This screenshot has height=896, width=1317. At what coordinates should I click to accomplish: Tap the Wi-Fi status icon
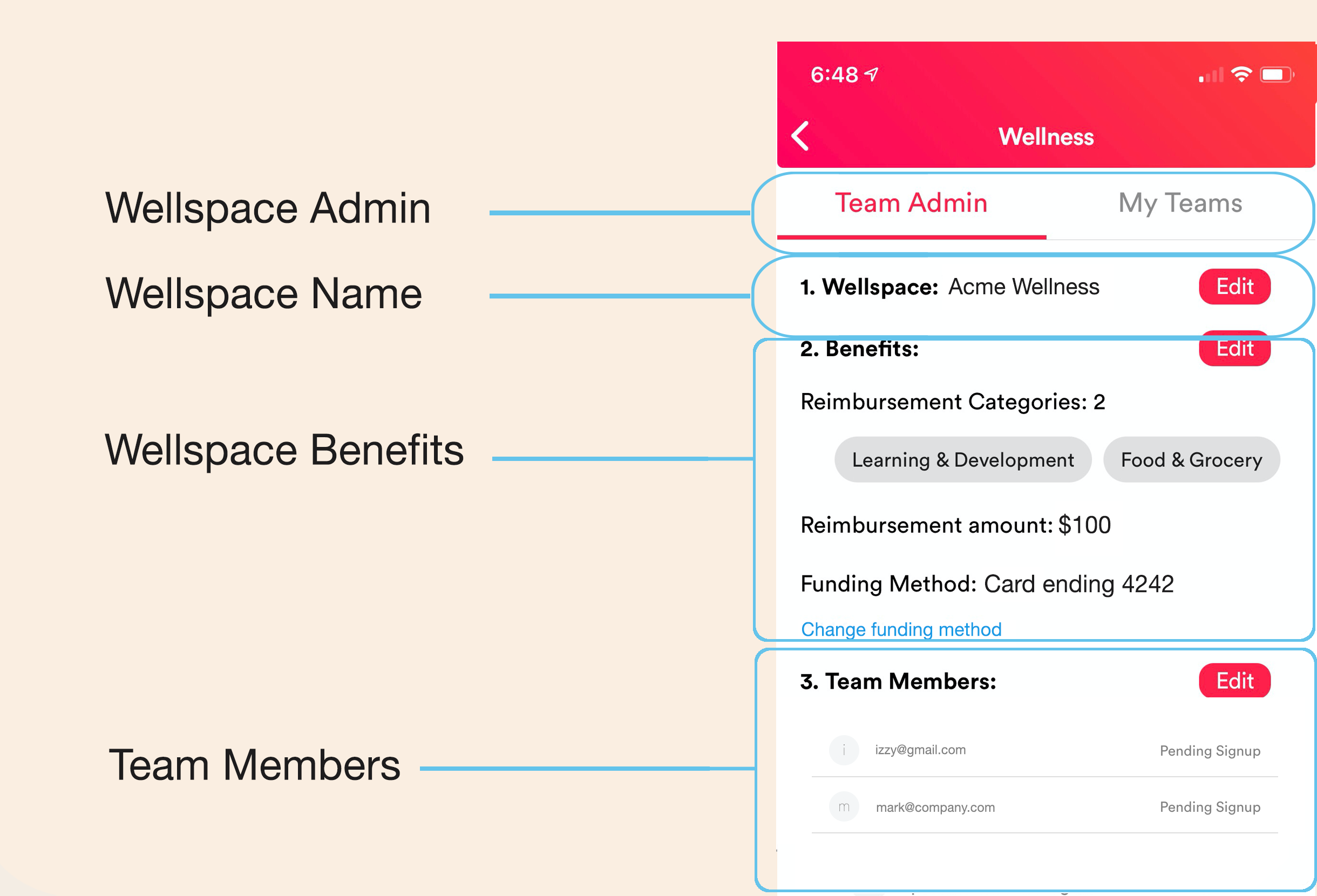[1241, 74]
